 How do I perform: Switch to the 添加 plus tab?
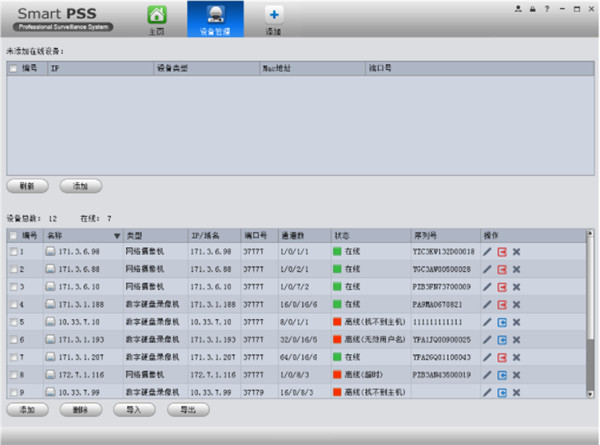tap(273, 18)
